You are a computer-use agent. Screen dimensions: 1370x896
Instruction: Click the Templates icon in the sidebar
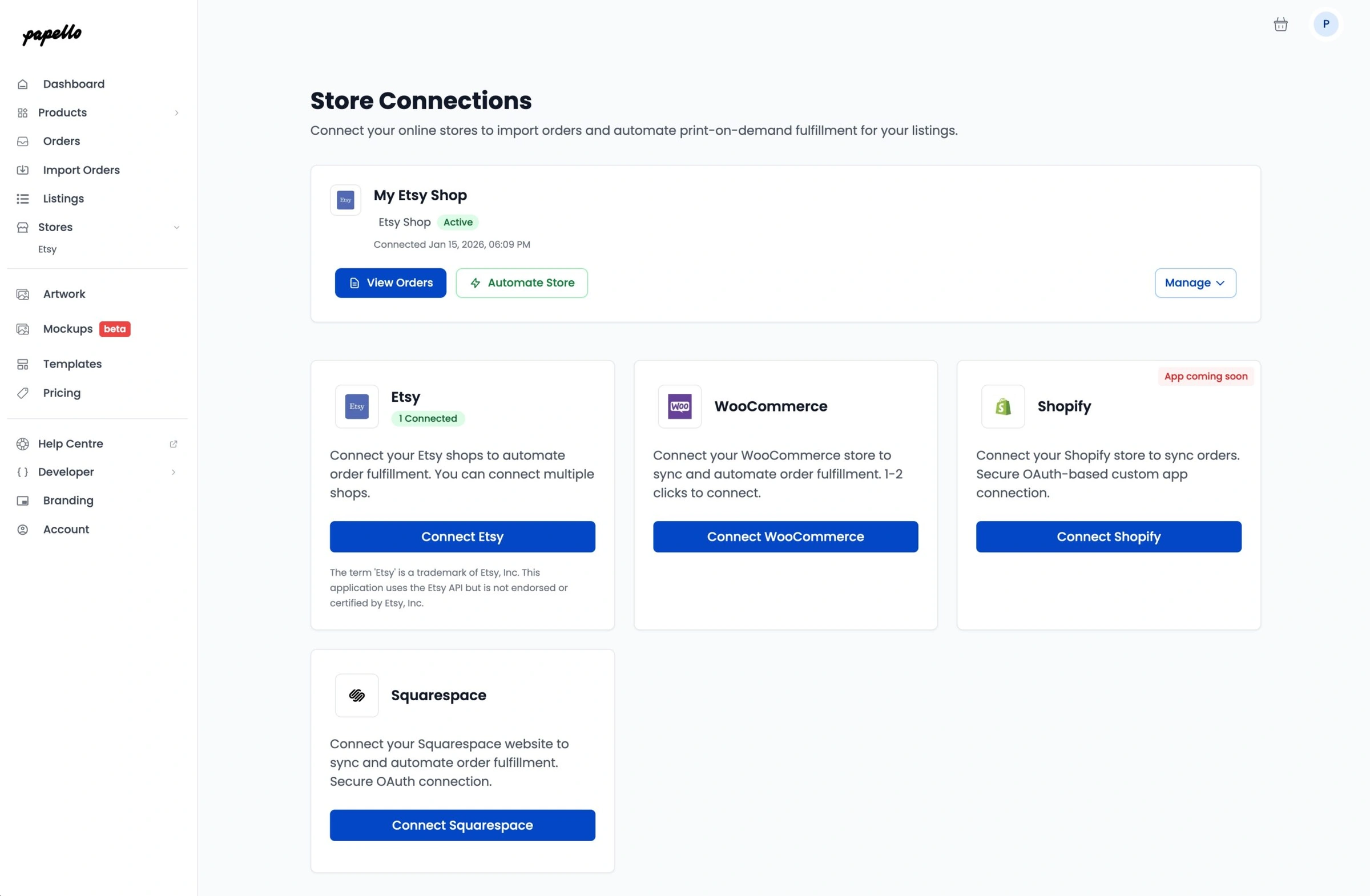pos(22,364)
